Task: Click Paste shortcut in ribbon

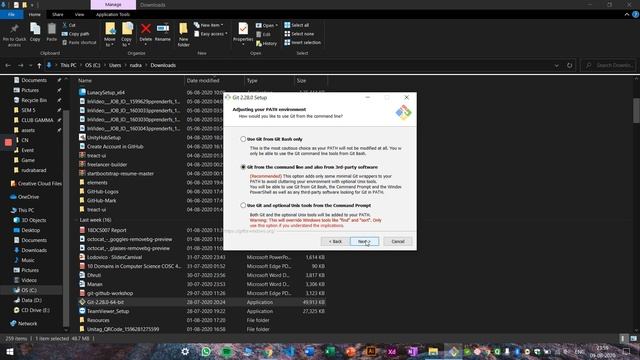Action: point(79,42)
